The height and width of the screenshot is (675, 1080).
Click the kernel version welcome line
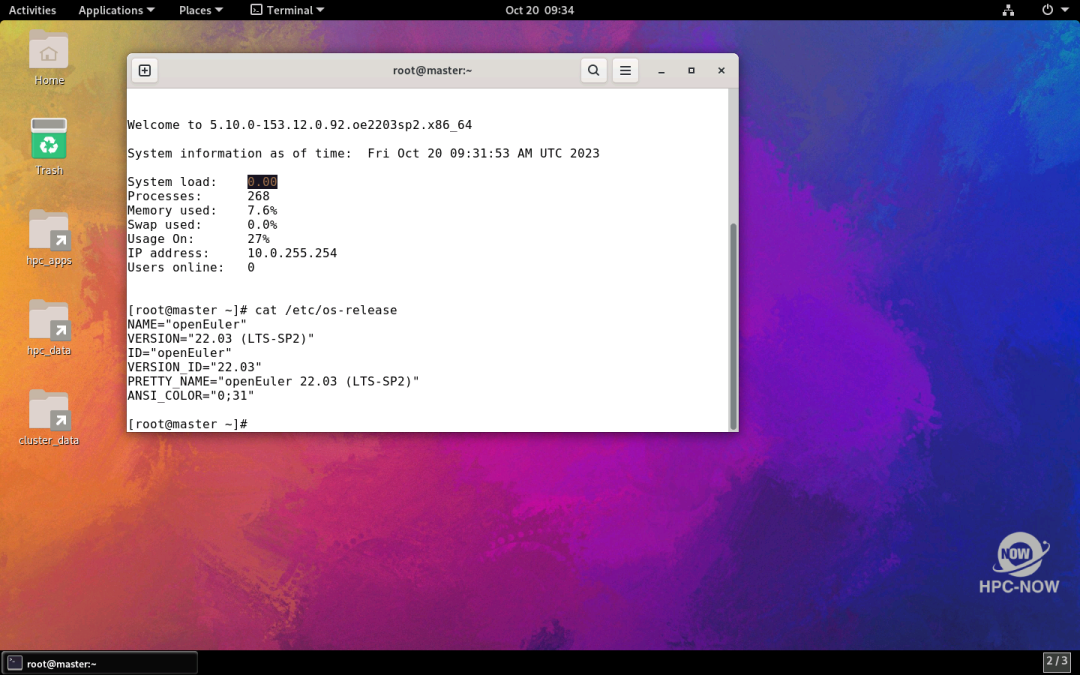(300, 125)
